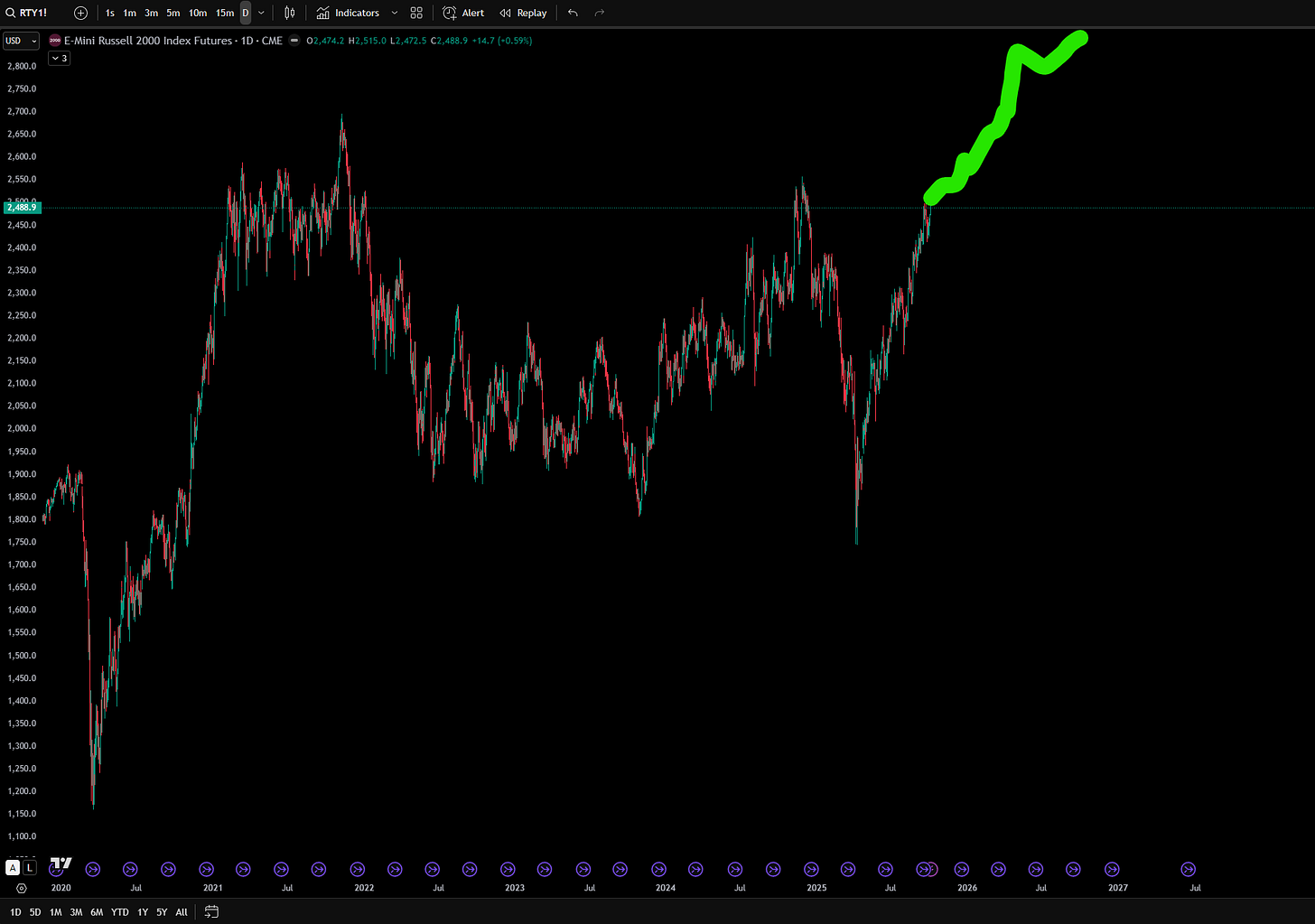Toggle the A auto scale button

[x=13, y=868]
